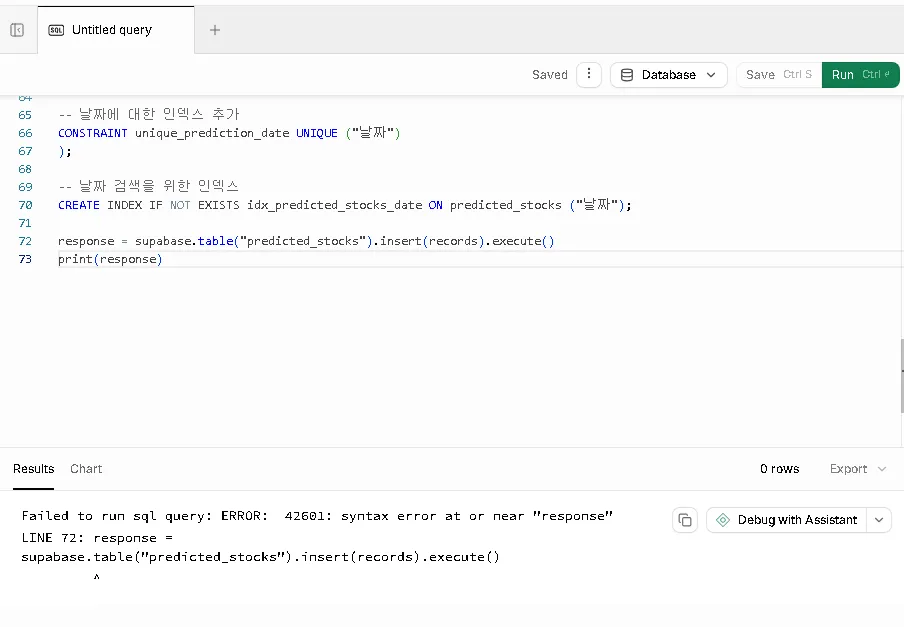Place cursor on print(response) line
904x627 pixels.
point(110,259)
